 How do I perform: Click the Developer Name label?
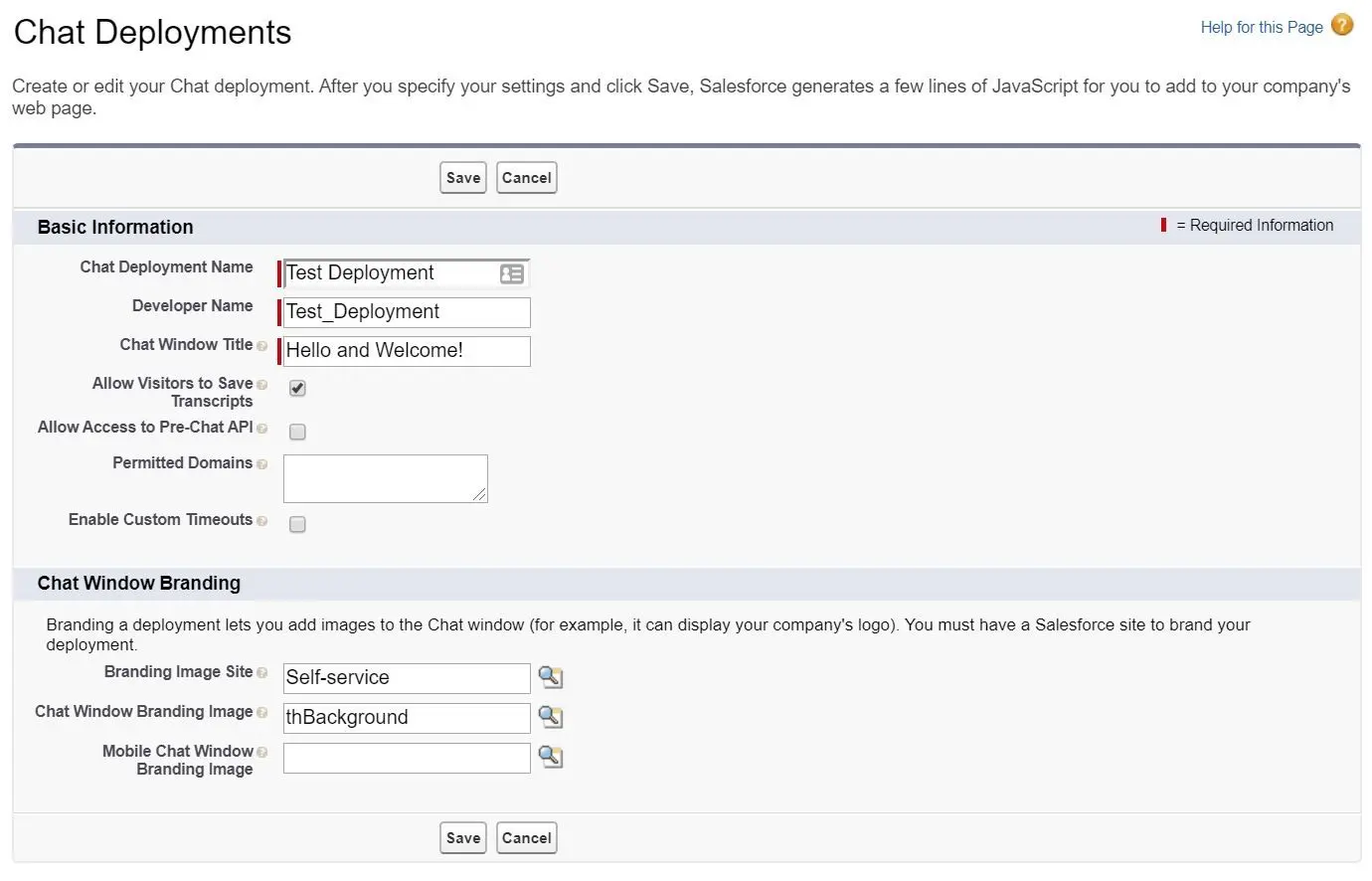pyautogui.click(x=193, y=306)
